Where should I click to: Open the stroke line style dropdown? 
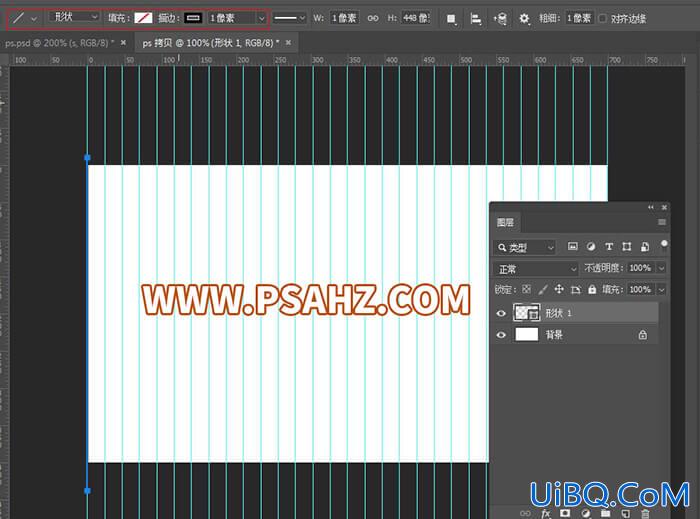[289, 18]
